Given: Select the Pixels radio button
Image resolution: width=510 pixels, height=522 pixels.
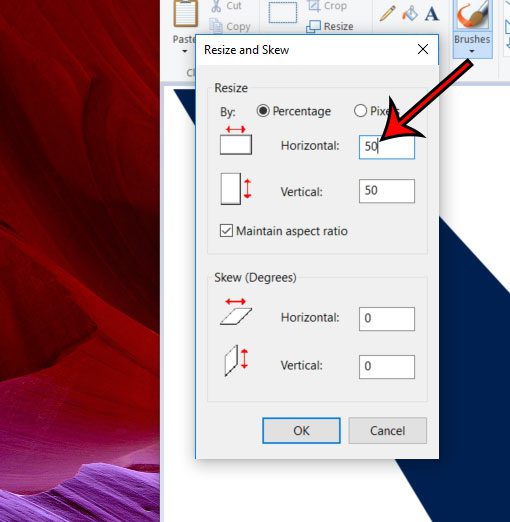Looking at the screenshot, I should coord(360,111).
